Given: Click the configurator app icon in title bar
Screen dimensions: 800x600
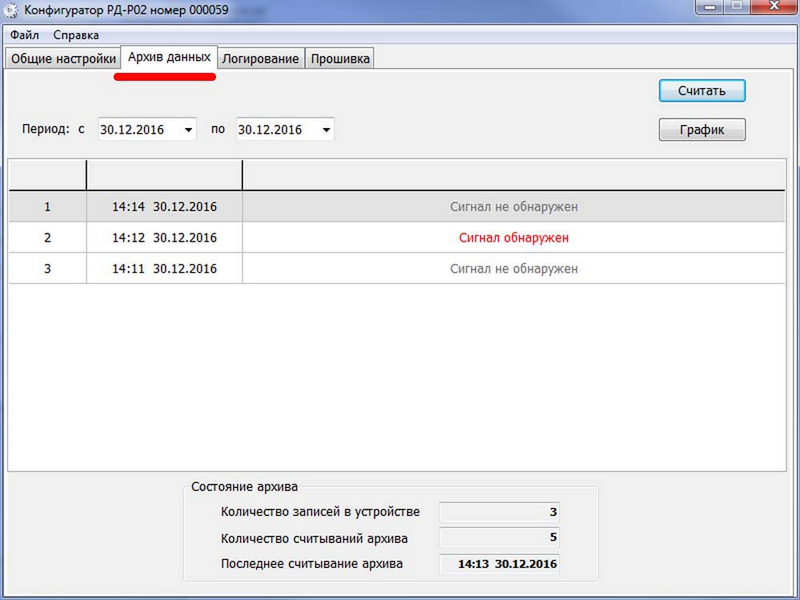Looking at the screenshot, I should [11, 10].
